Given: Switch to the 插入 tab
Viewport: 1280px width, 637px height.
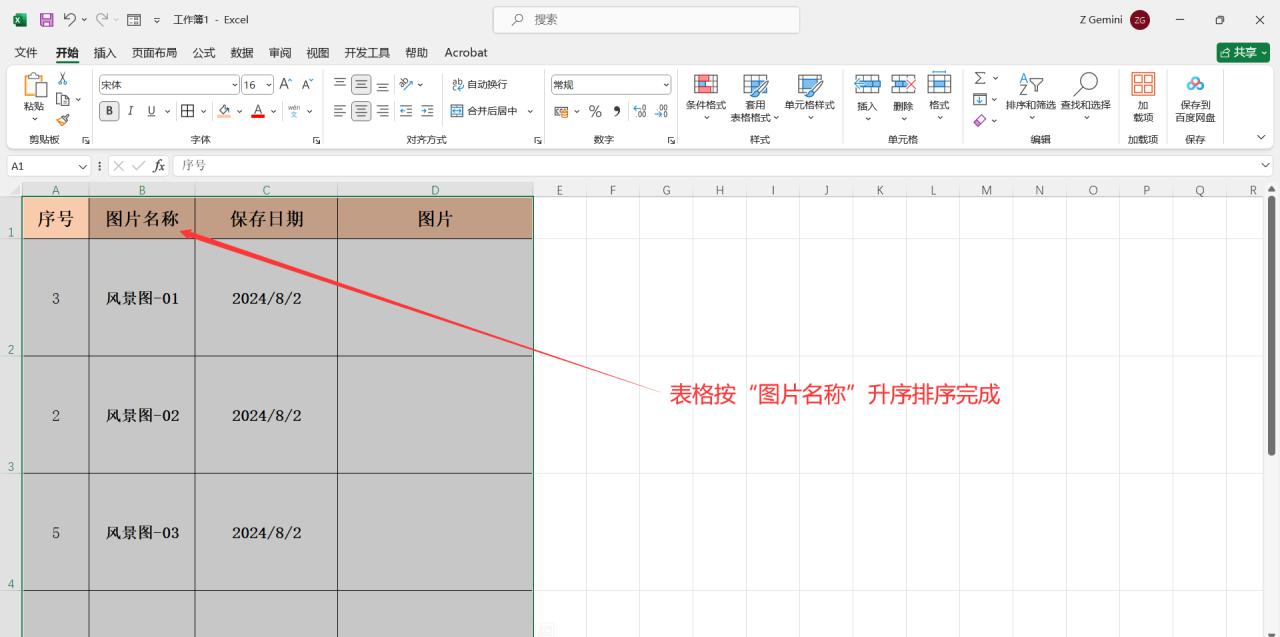Looking at the screenshot, I should tap(105, 53).
